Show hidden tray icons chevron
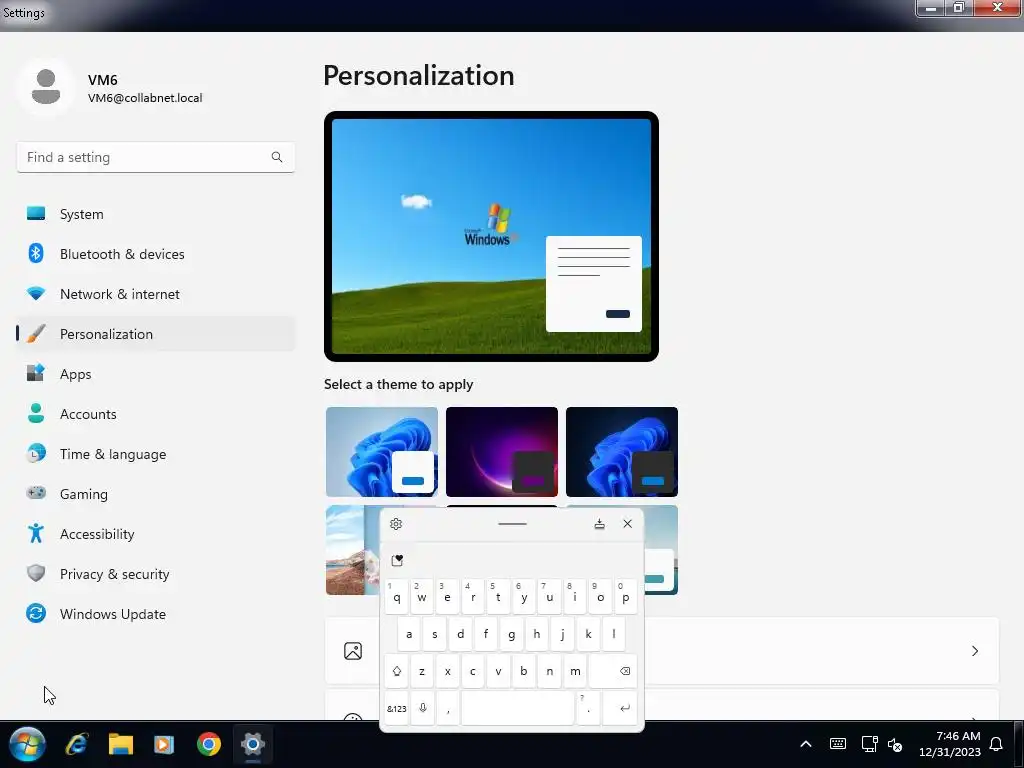Viewport: 1024px width, 768px height. (806, 744)
